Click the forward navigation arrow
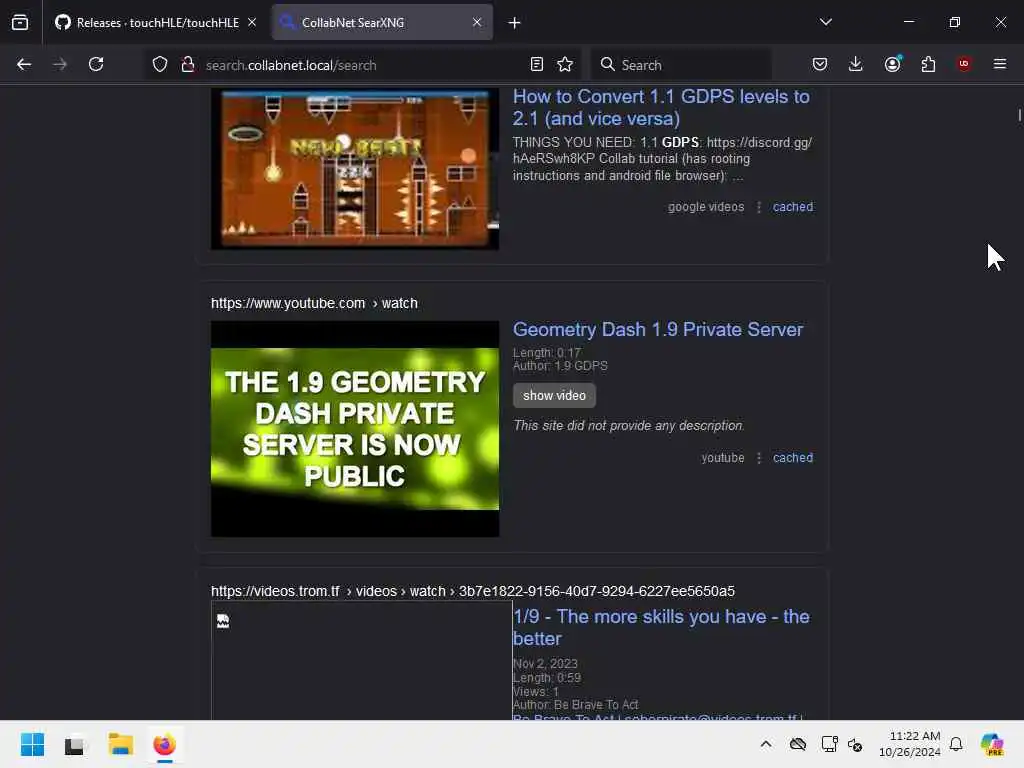 click(x=60, y=65)
